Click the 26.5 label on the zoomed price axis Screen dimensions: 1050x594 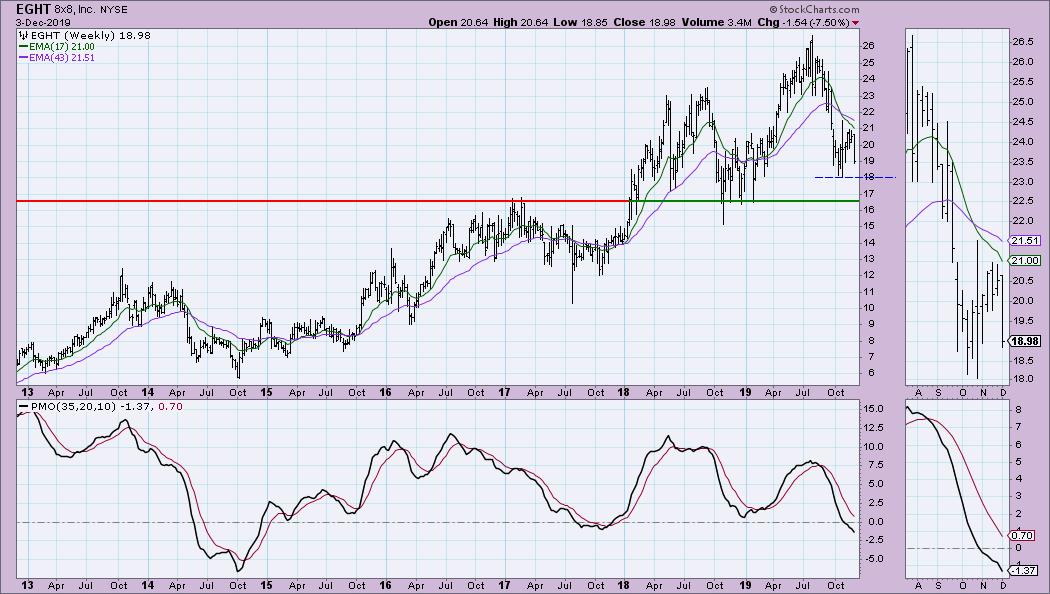pos(1023,42)
